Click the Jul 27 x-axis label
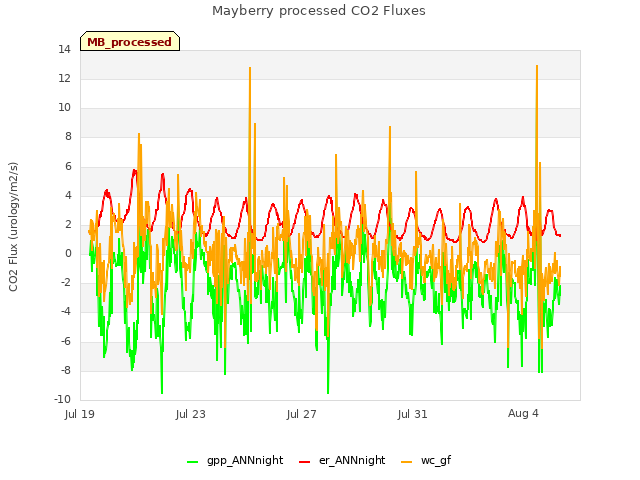Image resolution: width=640 pixels, height=480 pixels. 302,414
